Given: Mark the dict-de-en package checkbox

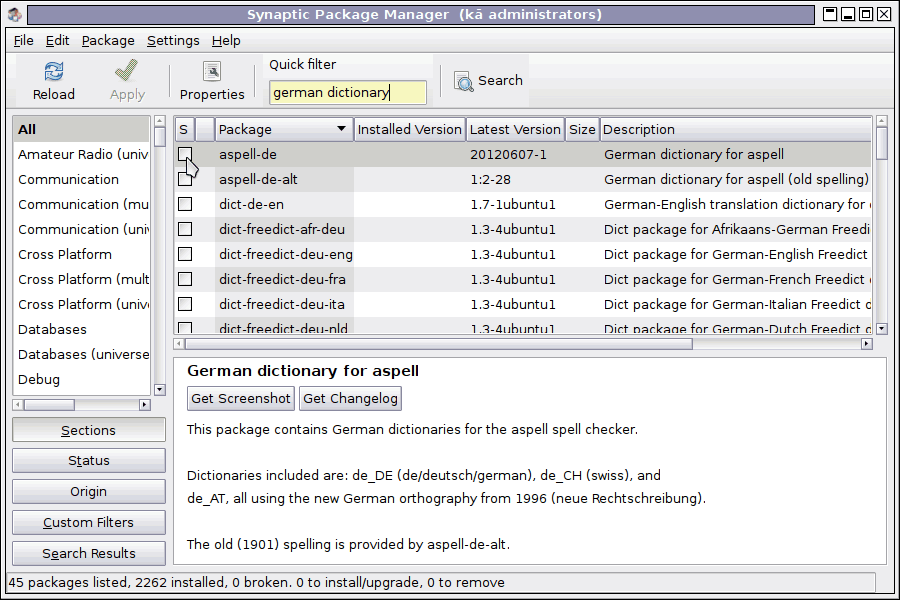Looking at the screenshot, I should tap(185, 204).
